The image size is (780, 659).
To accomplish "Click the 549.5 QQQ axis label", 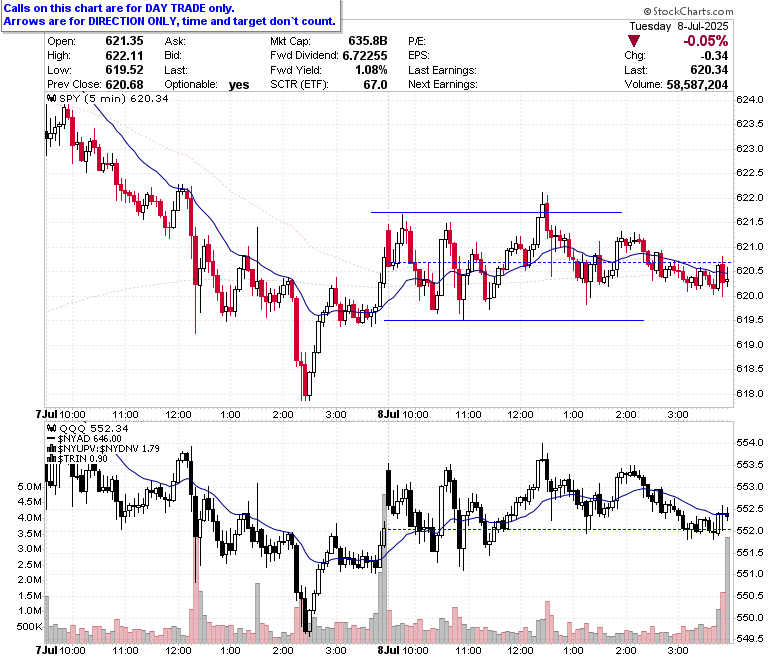I will pos(749,638).
